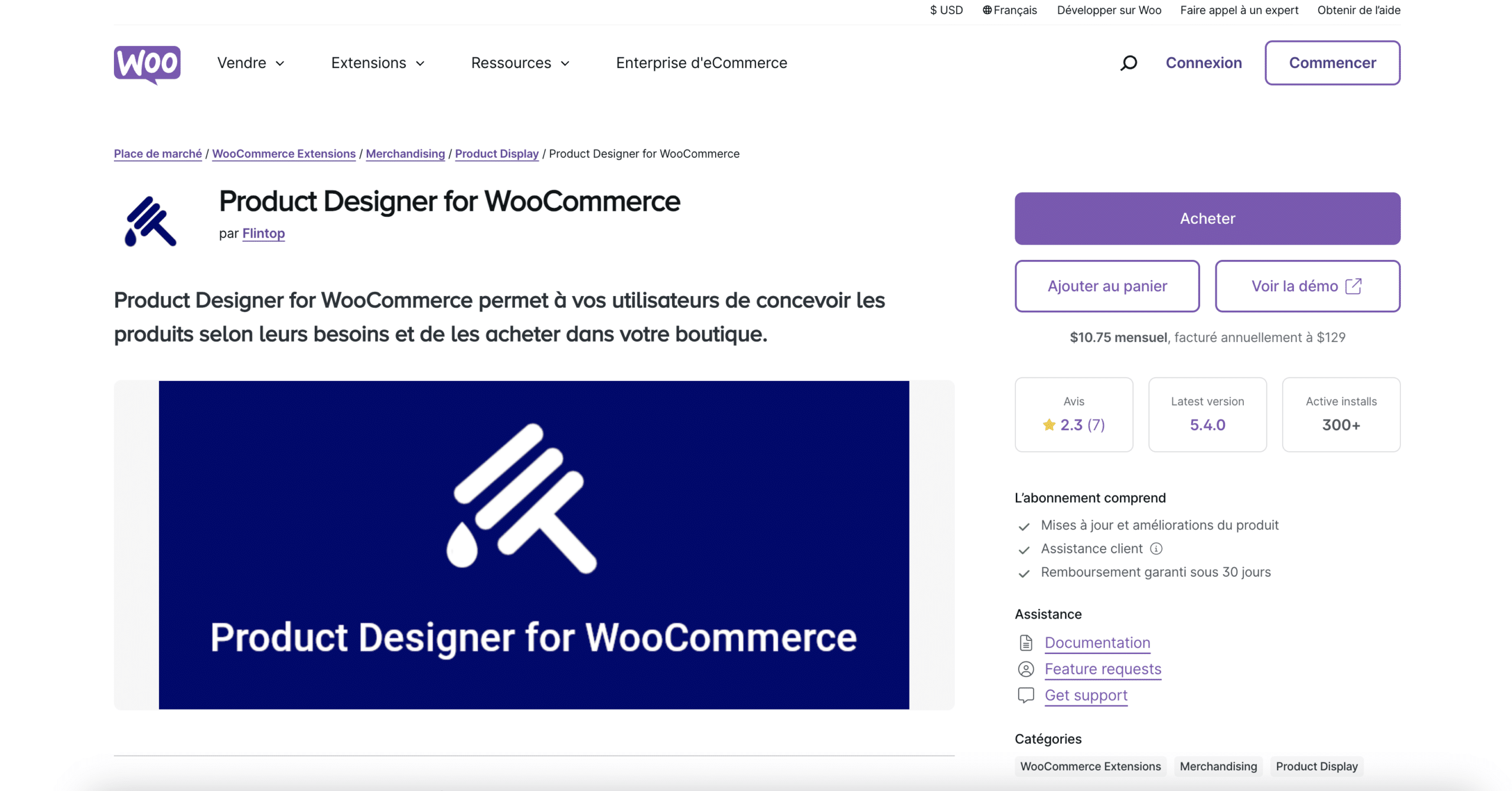Open Place de marché breadcrumb
Viewport: 1512px width, 791px height.
[157, 154]
